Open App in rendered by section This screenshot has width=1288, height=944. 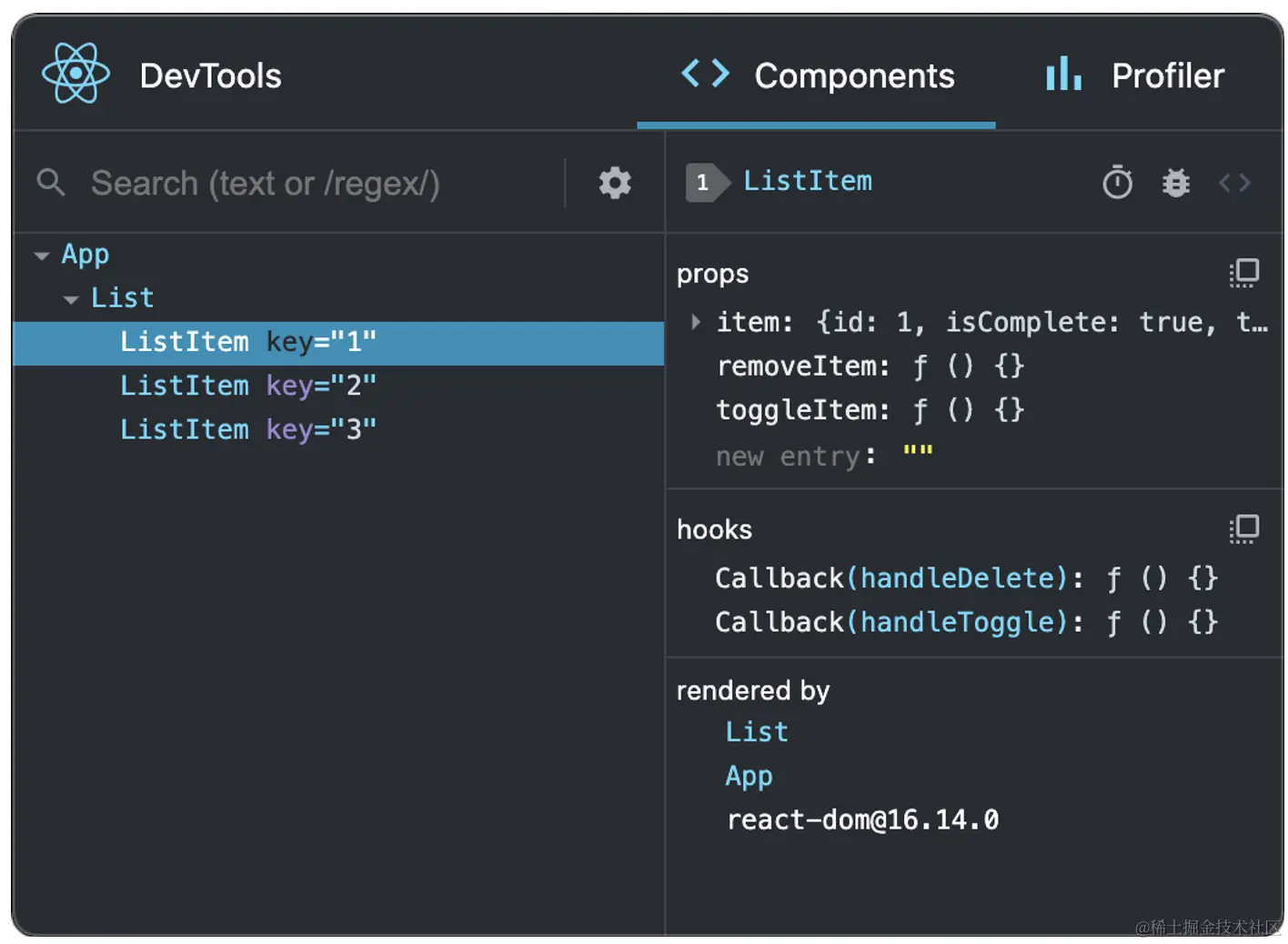click(x=749, y=777)
